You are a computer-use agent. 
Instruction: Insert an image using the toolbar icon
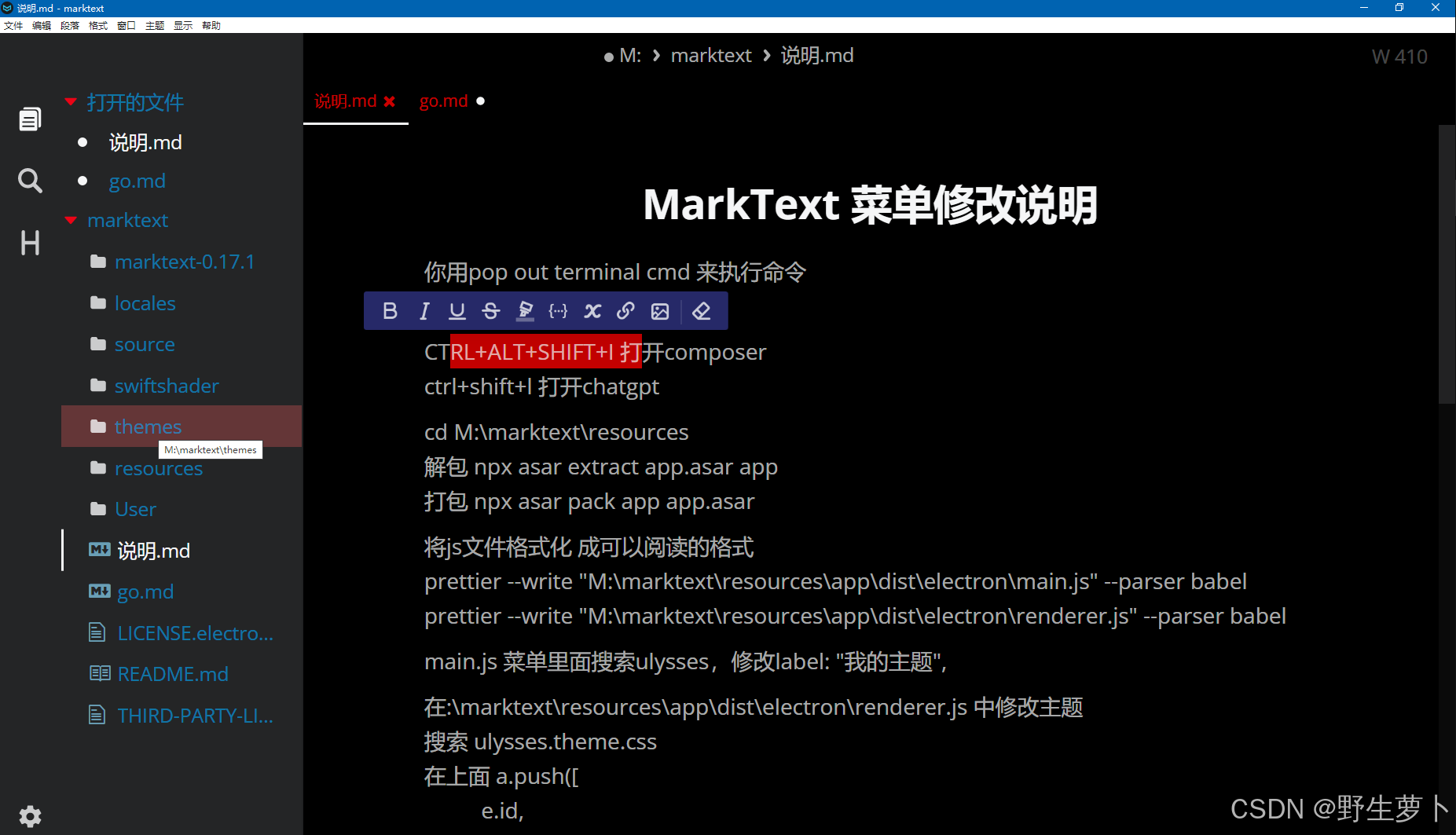pos(659,311)
